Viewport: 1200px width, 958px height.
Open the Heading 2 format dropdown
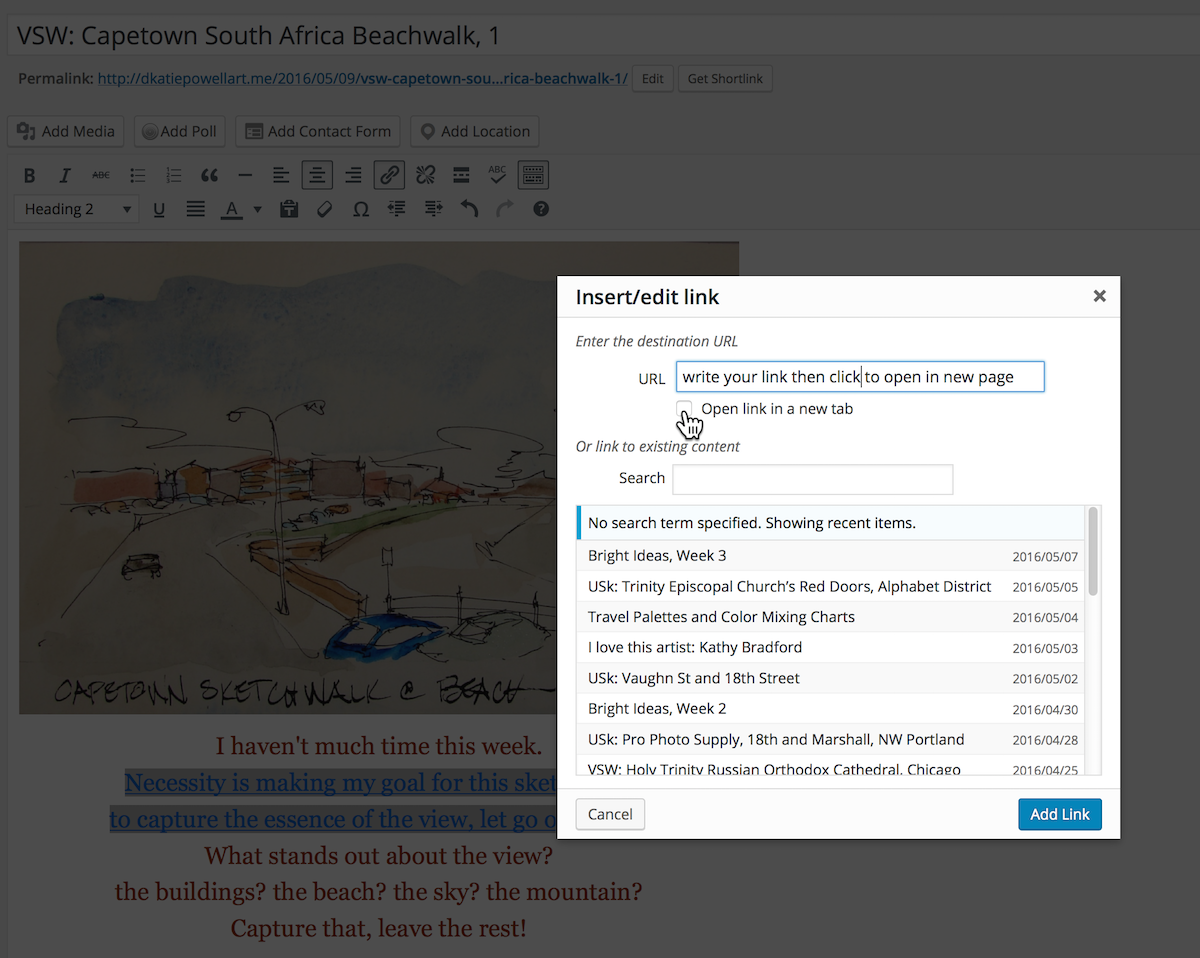pos(77,209)
